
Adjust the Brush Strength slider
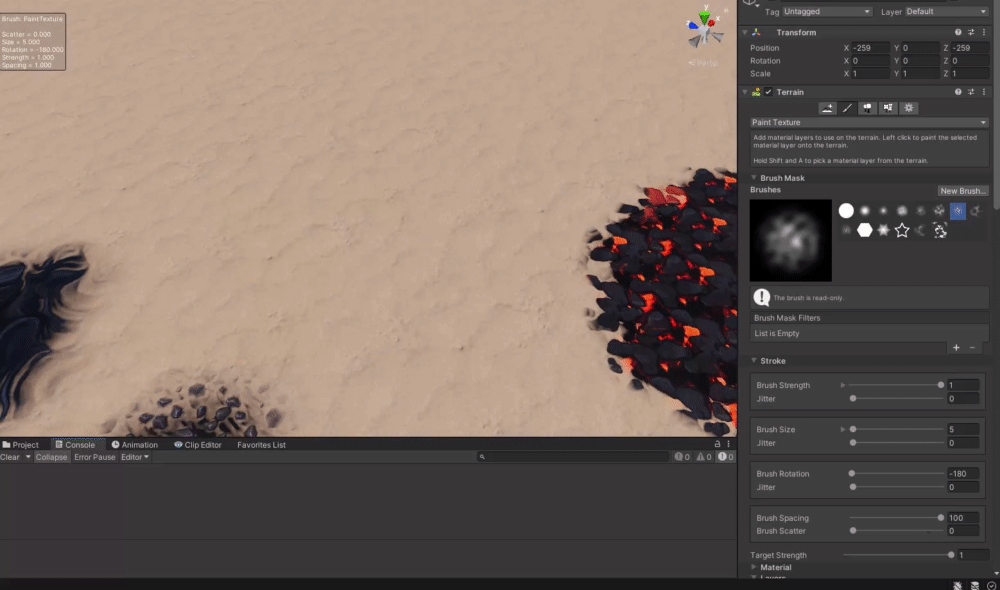point(896,385)
